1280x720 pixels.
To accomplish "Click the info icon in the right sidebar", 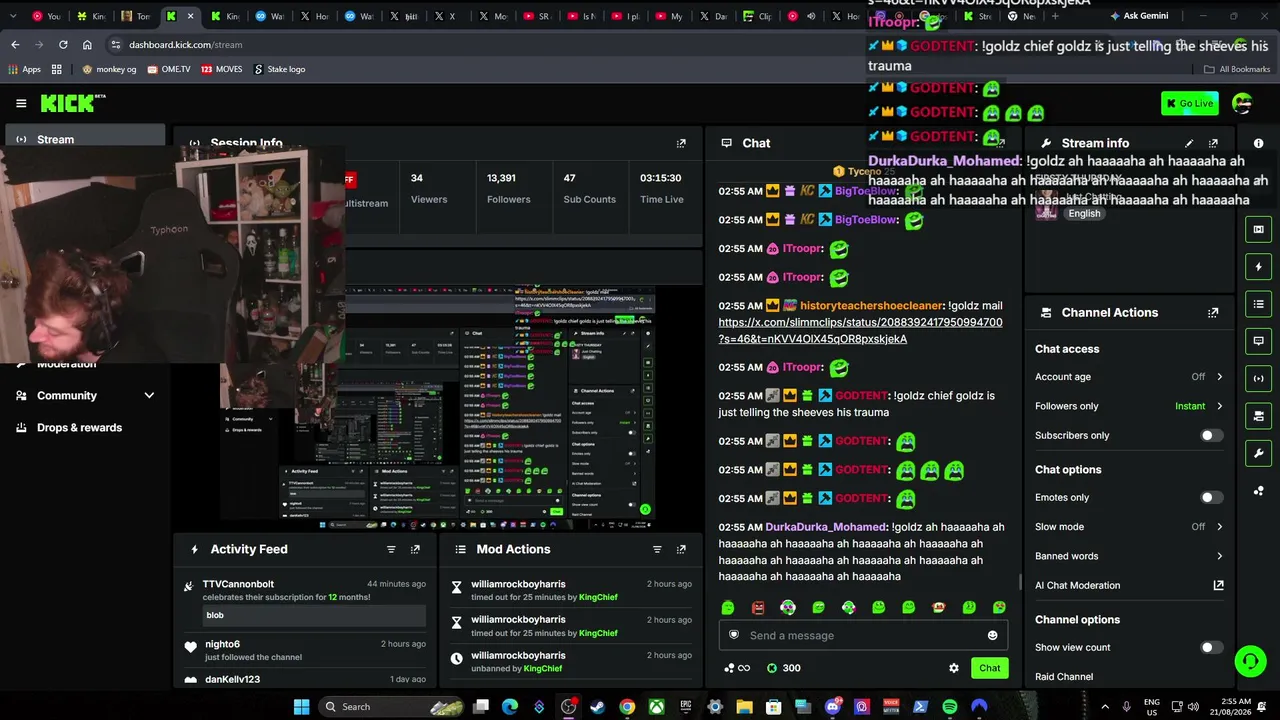I will tap(1259, 143).
